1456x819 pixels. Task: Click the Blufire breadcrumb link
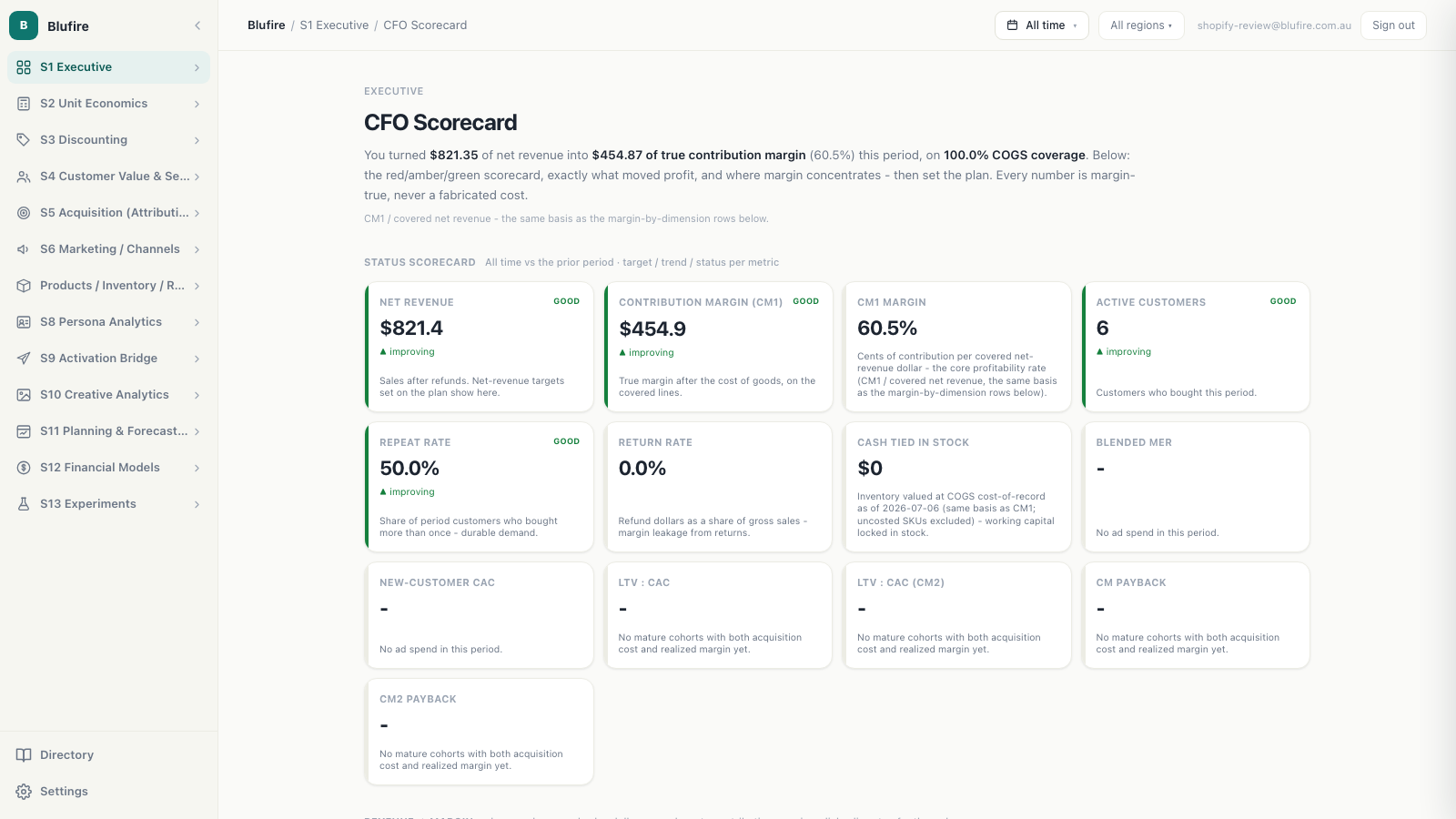pos(267,25)
